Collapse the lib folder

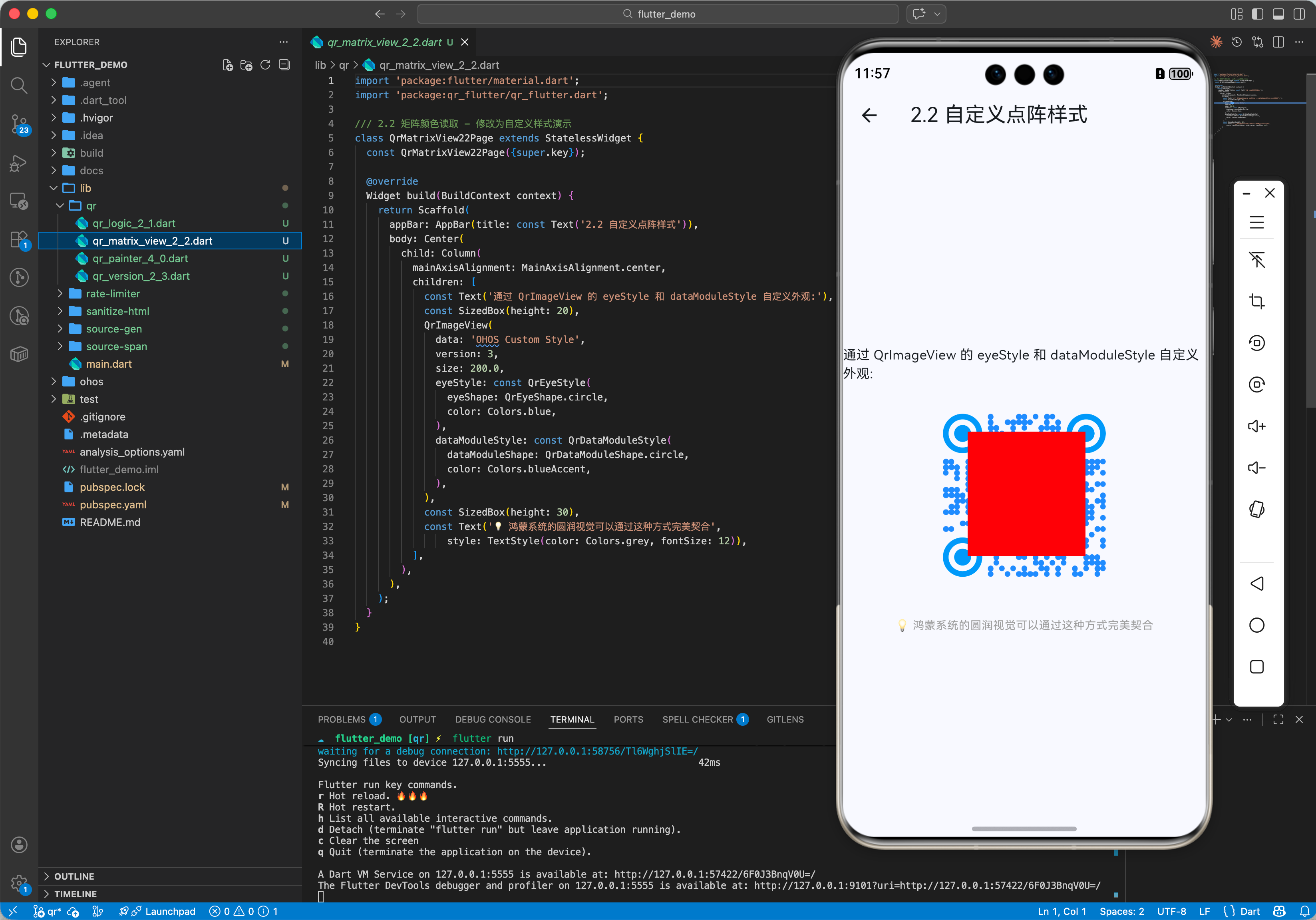(x=85, y=188)
